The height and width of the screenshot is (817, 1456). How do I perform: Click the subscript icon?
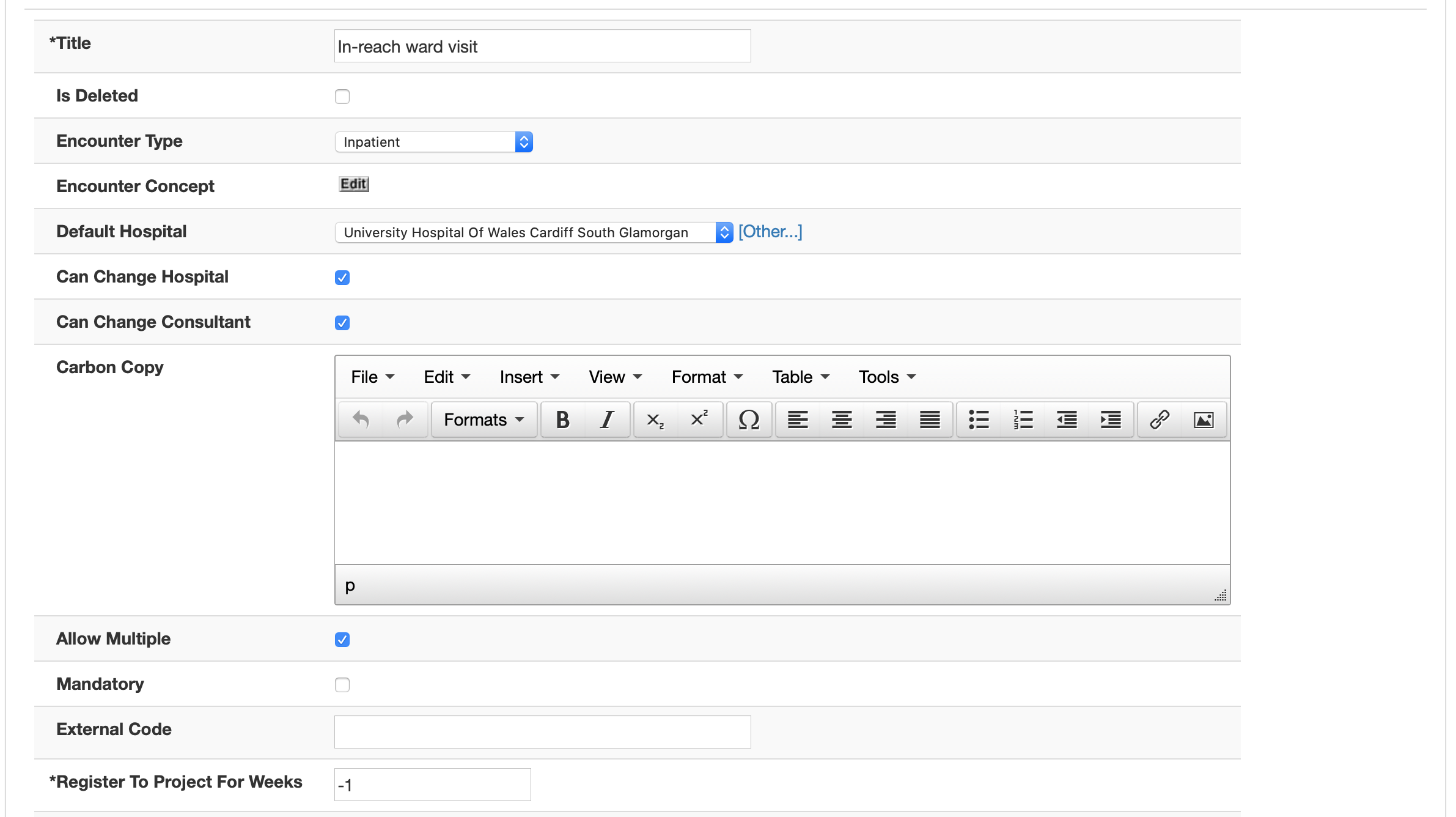pyautogui.click(x=655, y=418)
